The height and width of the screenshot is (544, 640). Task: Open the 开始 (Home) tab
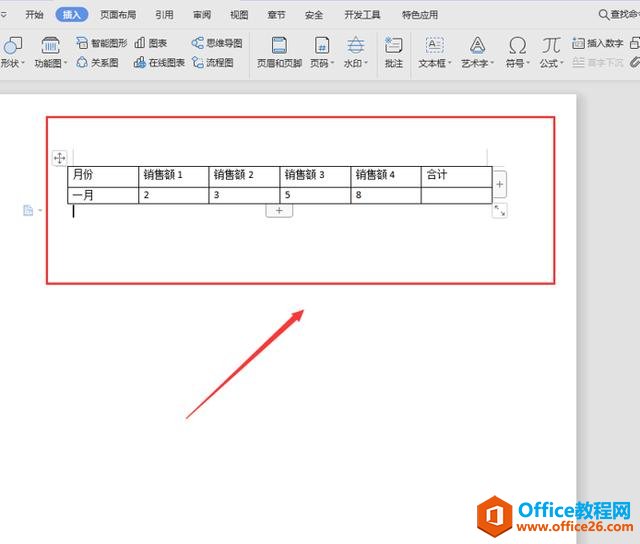coord(34,15)
